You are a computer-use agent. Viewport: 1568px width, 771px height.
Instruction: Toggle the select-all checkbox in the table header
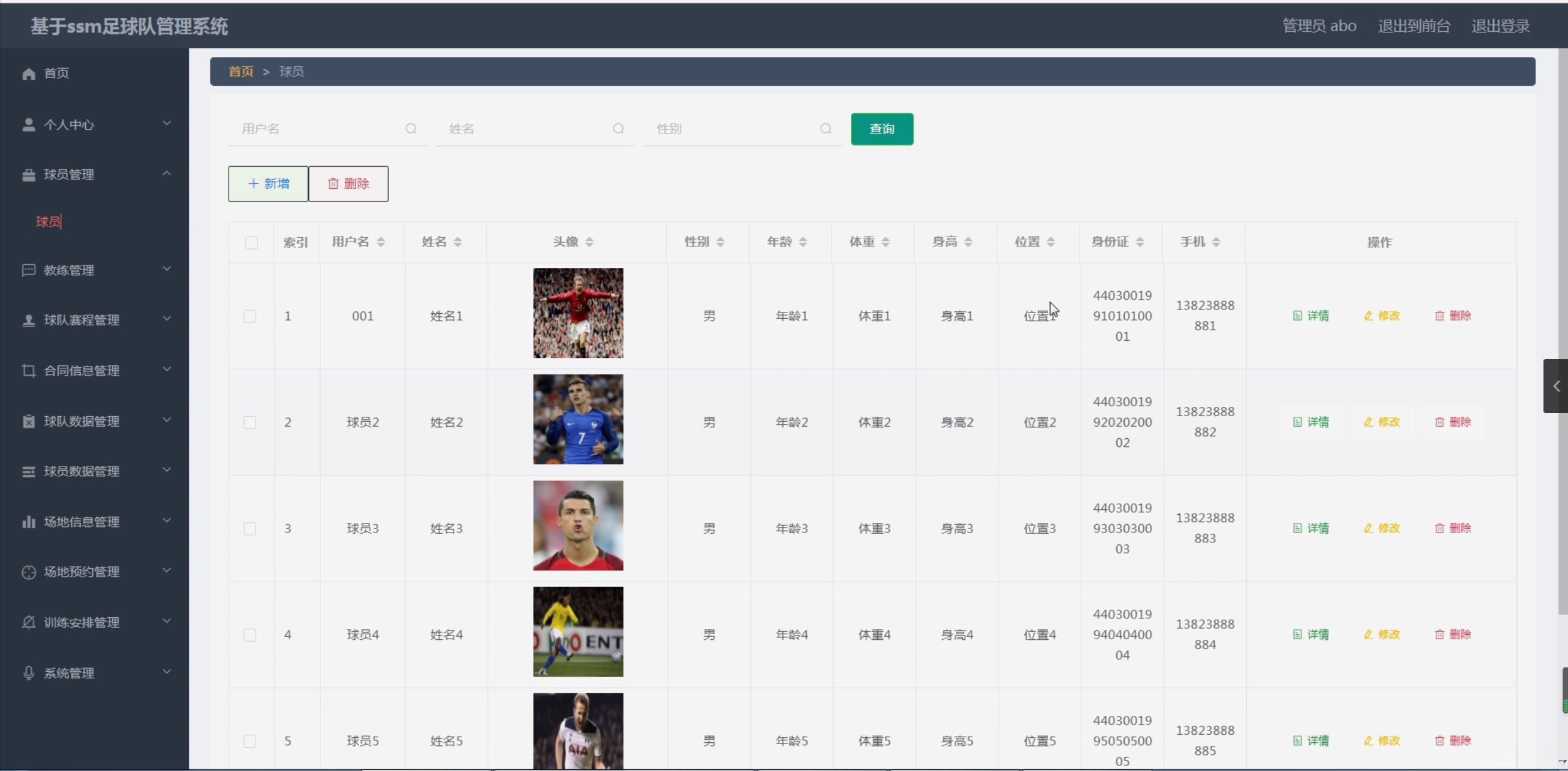pyautogui.click(x=251, y=243)
